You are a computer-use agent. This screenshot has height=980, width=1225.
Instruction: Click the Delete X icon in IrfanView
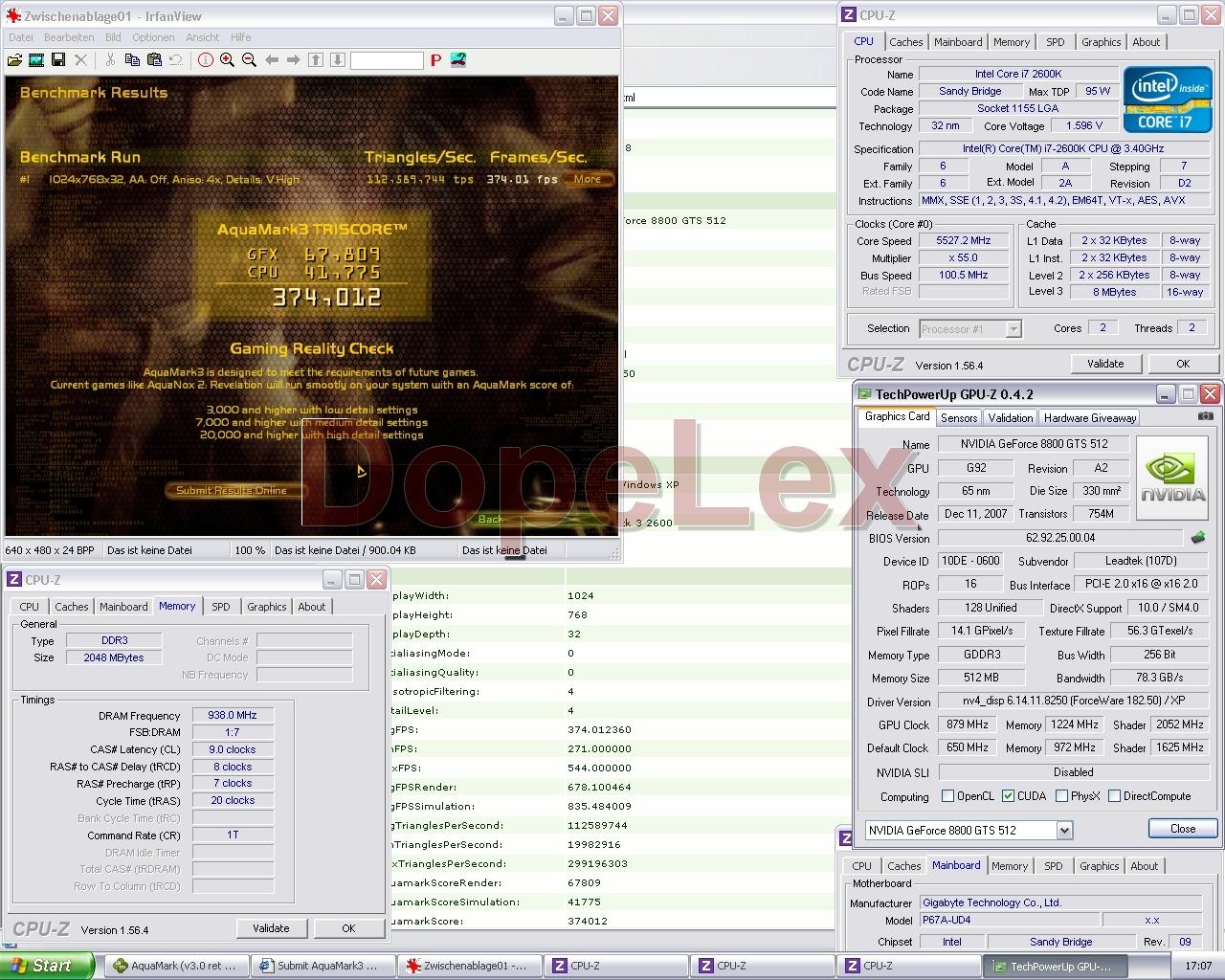coord(80,60)
